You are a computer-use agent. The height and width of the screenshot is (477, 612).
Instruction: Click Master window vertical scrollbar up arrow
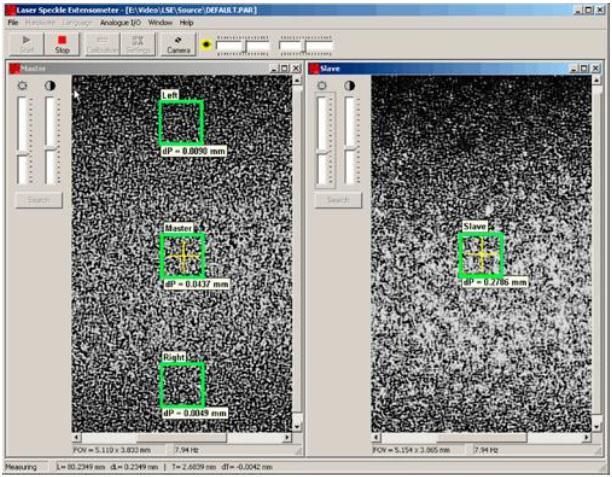(x=297, y=80)
